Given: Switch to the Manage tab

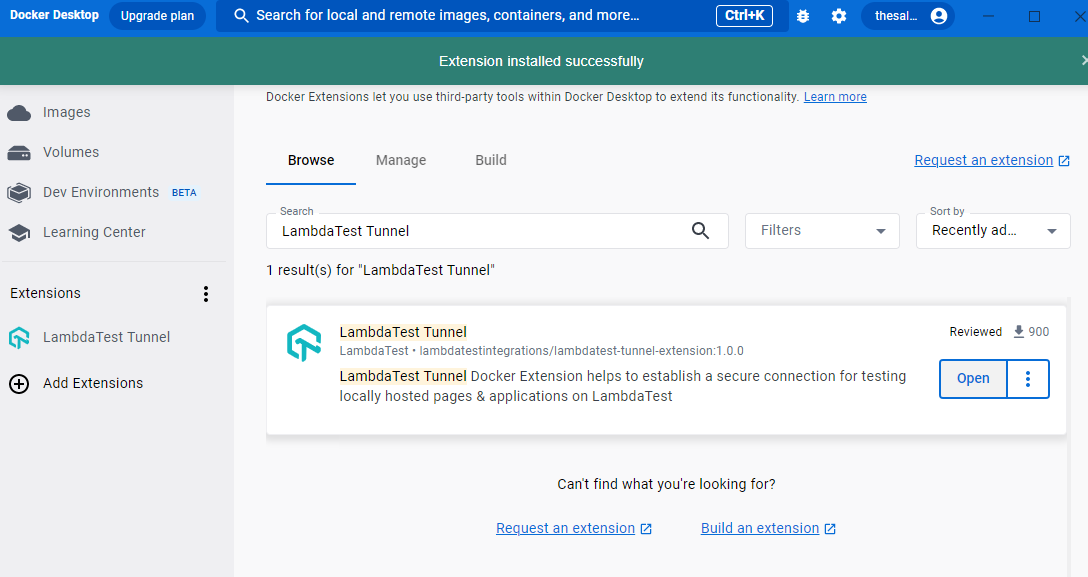Looking at the screenshot, I should (401, 160).
